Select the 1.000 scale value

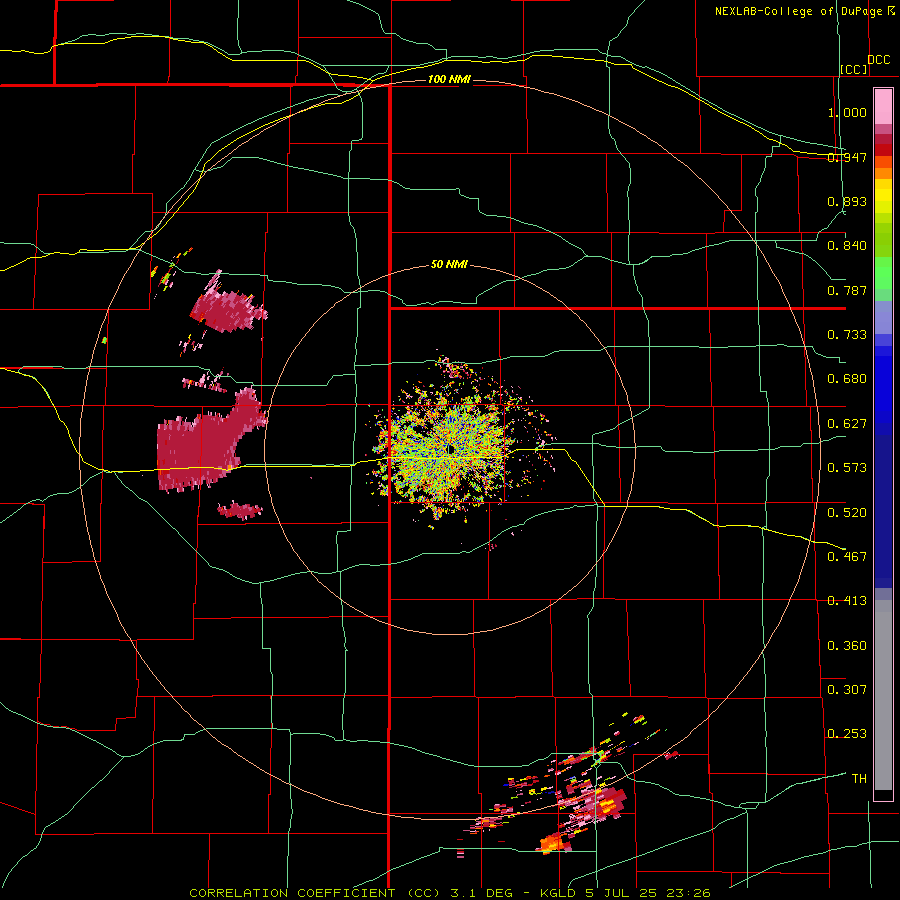[847, 112]
